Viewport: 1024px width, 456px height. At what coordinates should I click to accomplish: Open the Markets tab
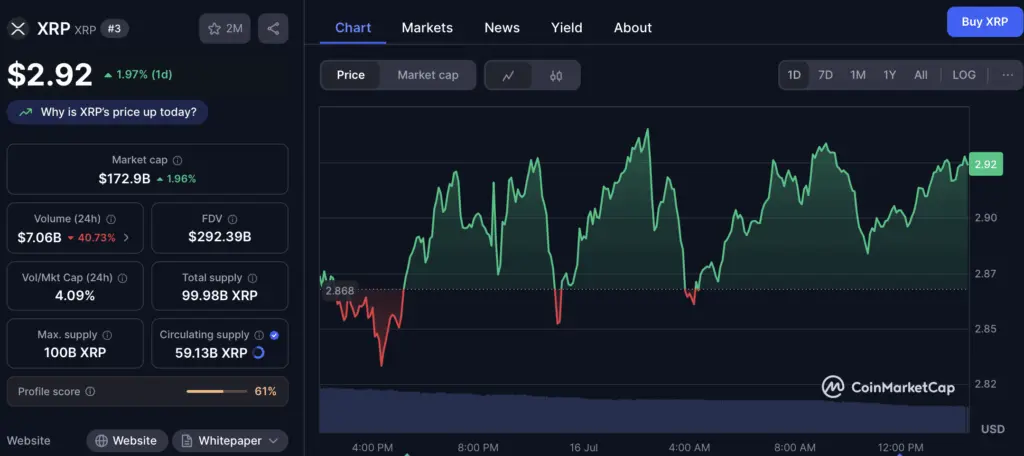(x=427, y=27)
